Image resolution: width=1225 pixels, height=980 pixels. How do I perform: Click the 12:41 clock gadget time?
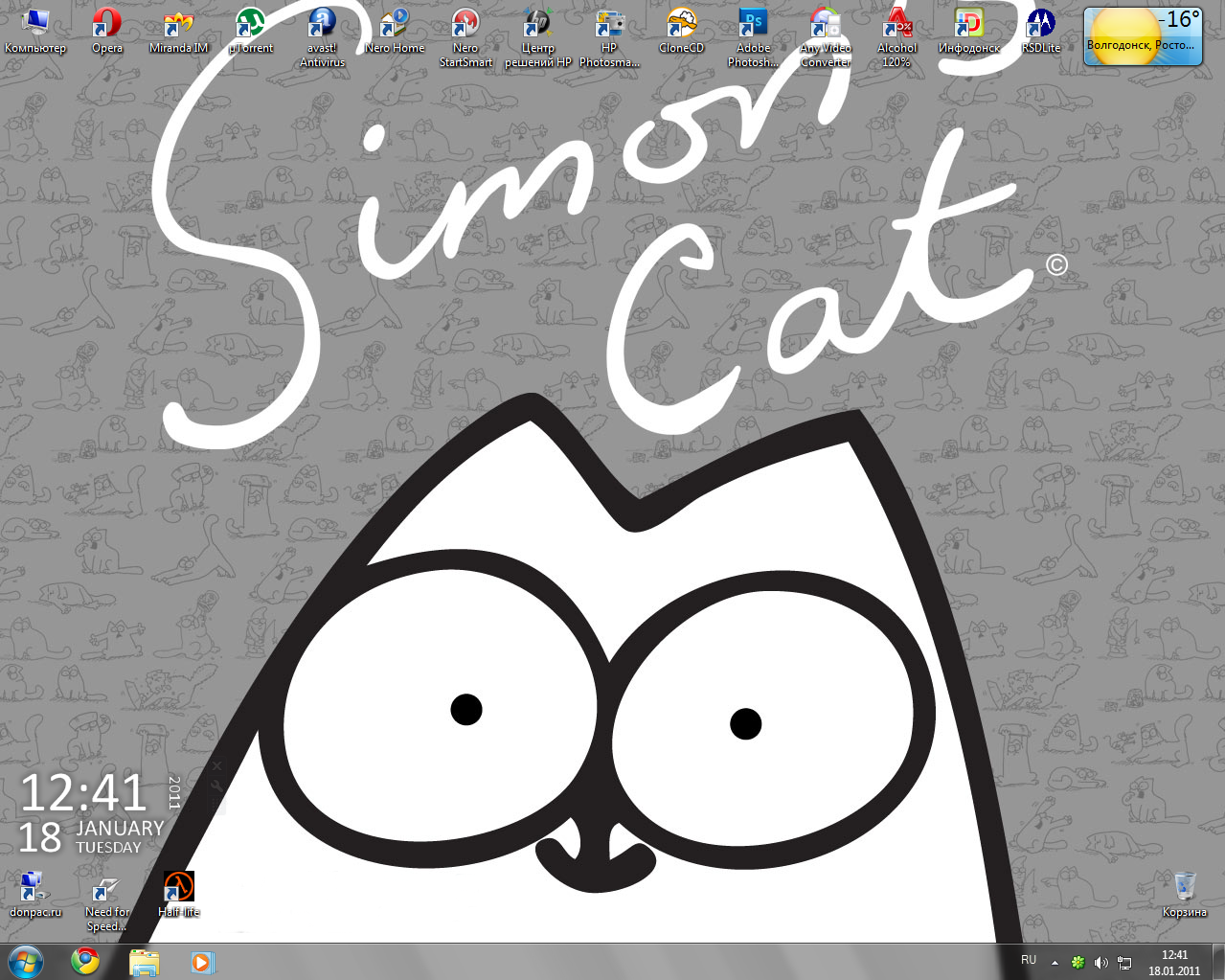[83, 793]
